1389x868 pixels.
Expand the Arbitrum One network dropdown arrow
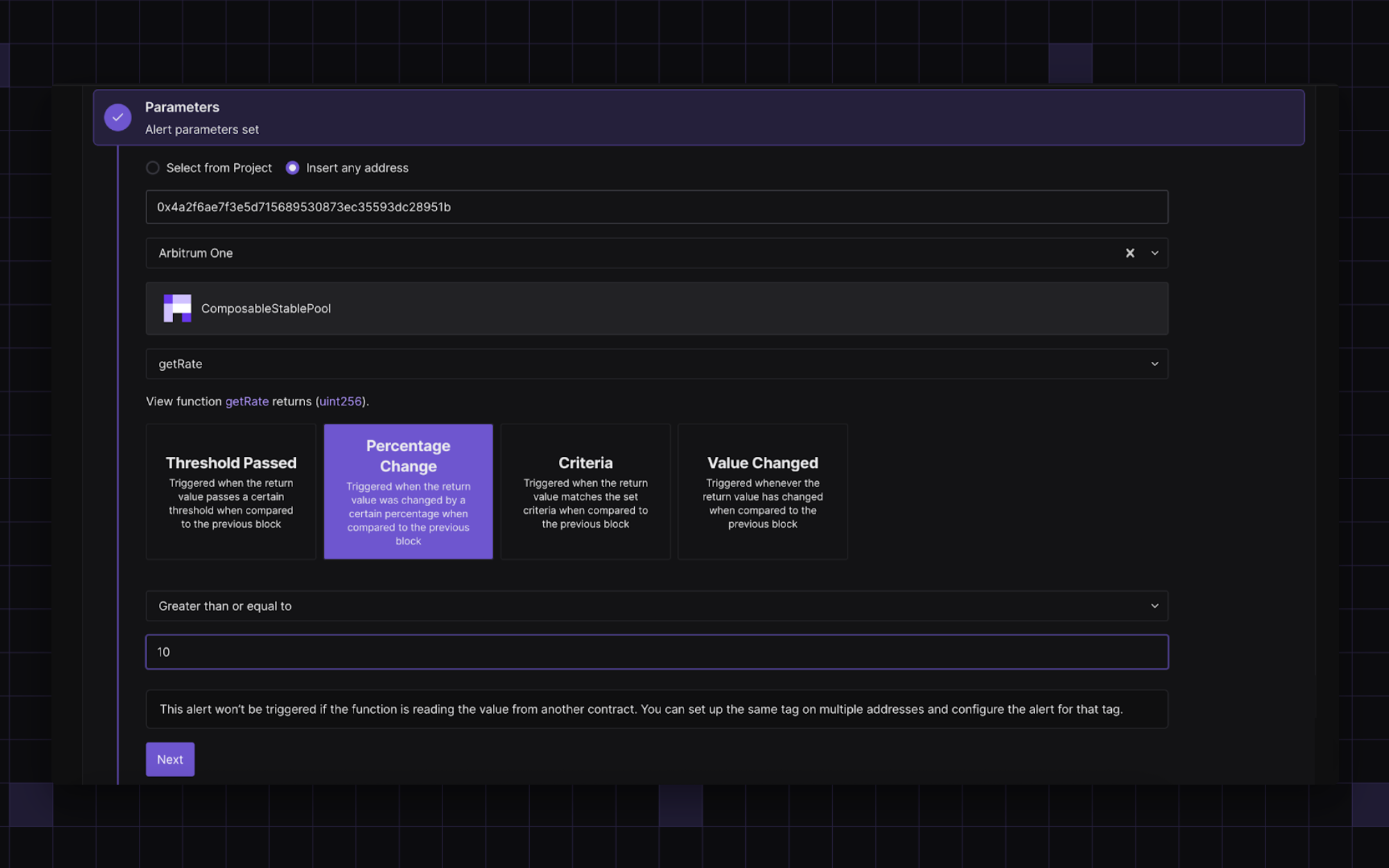[x=1155, y=253]
